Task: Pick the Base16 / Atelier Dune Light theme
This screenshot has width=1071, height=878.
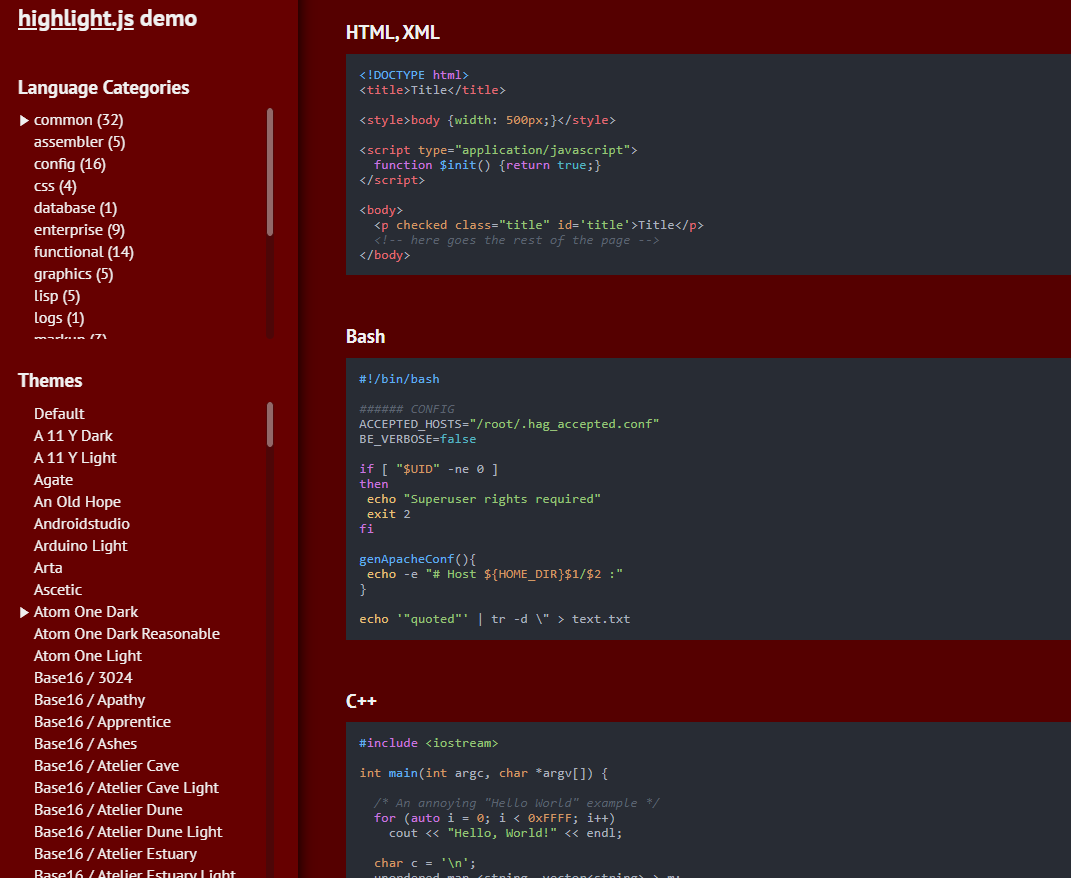Action: [128, 832]
